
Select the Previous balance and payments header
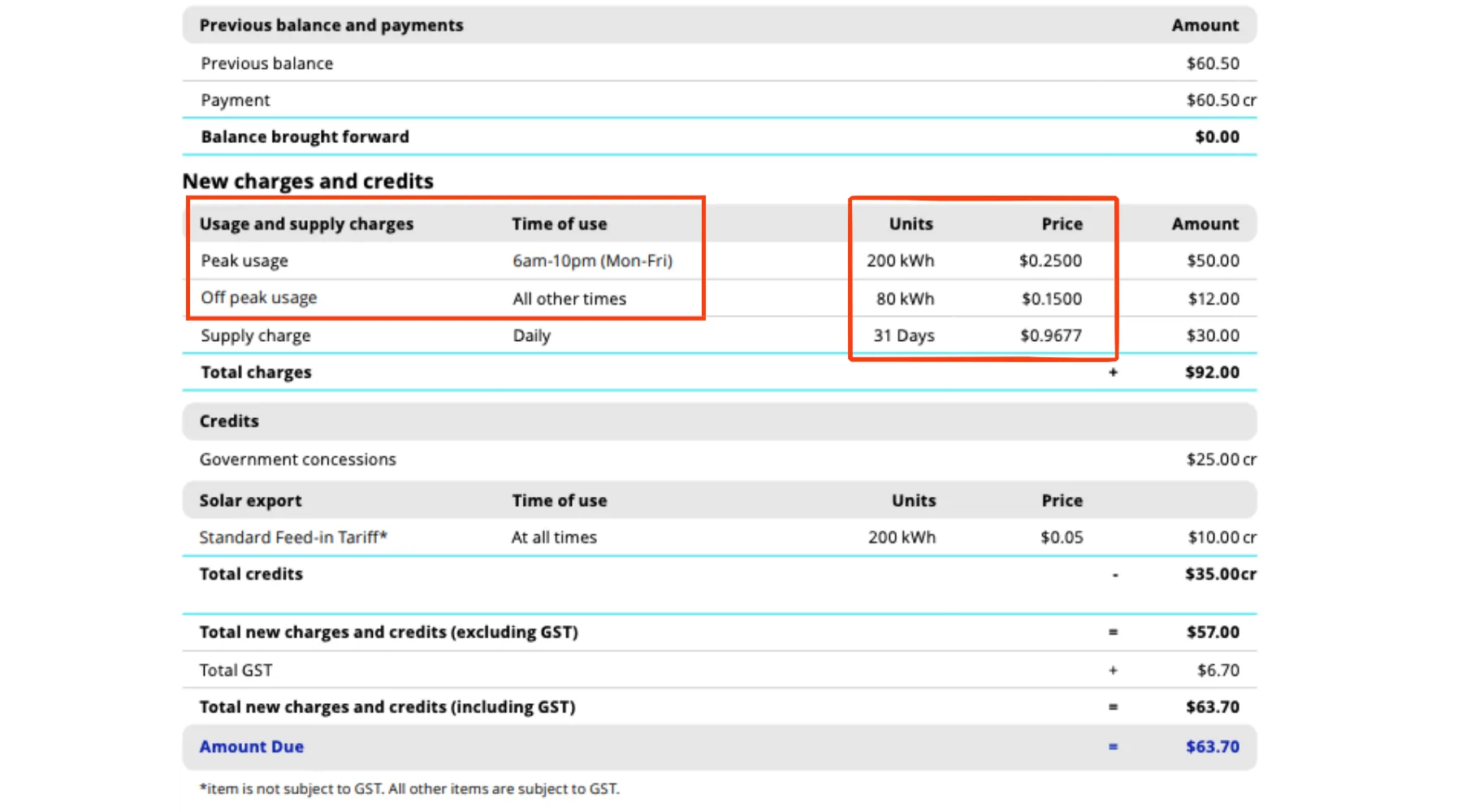click(x=331, y=25)
